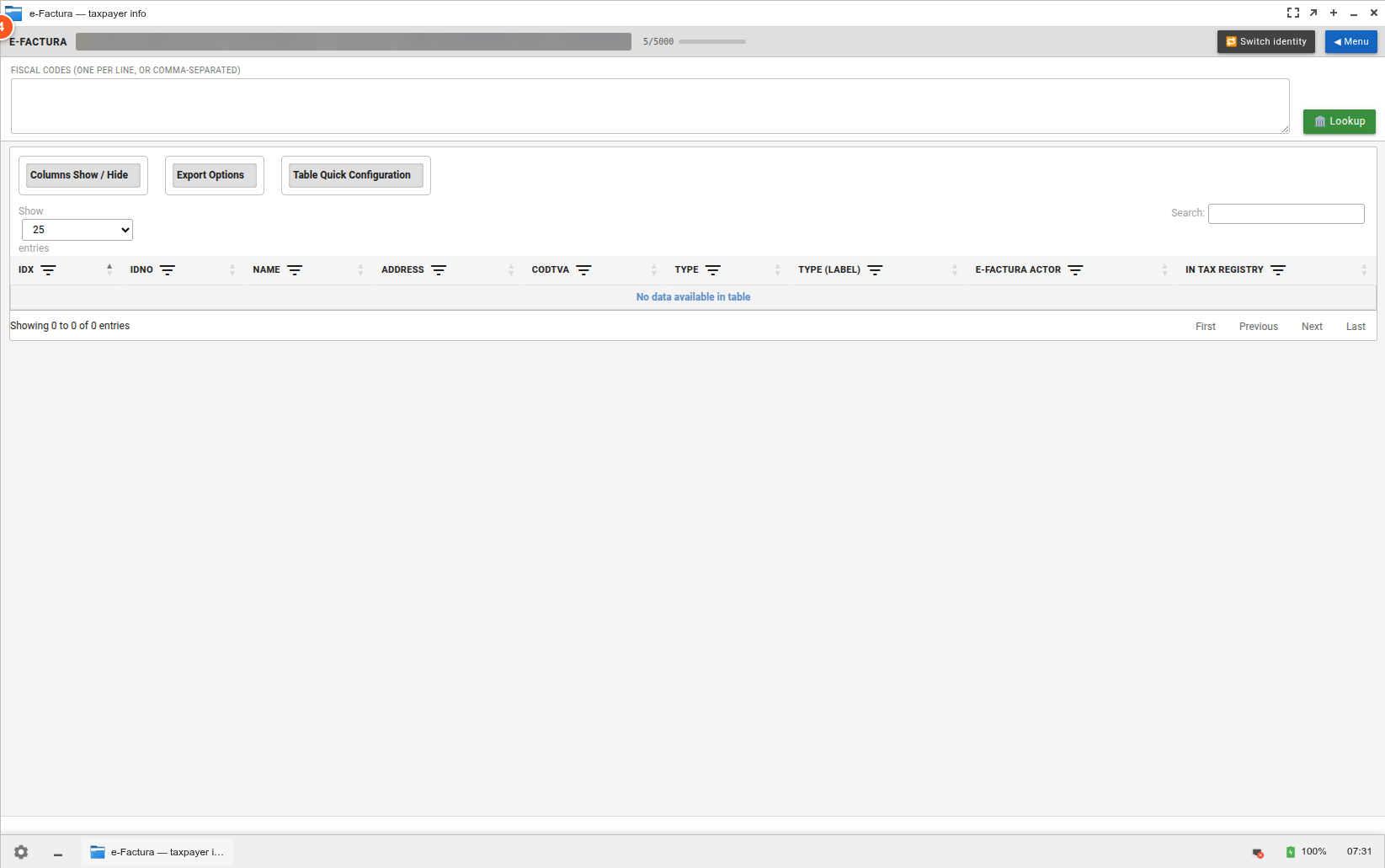Open the E-FACTURA ACTOR filter icon
1385x868 pixels.
(1075, 270)
